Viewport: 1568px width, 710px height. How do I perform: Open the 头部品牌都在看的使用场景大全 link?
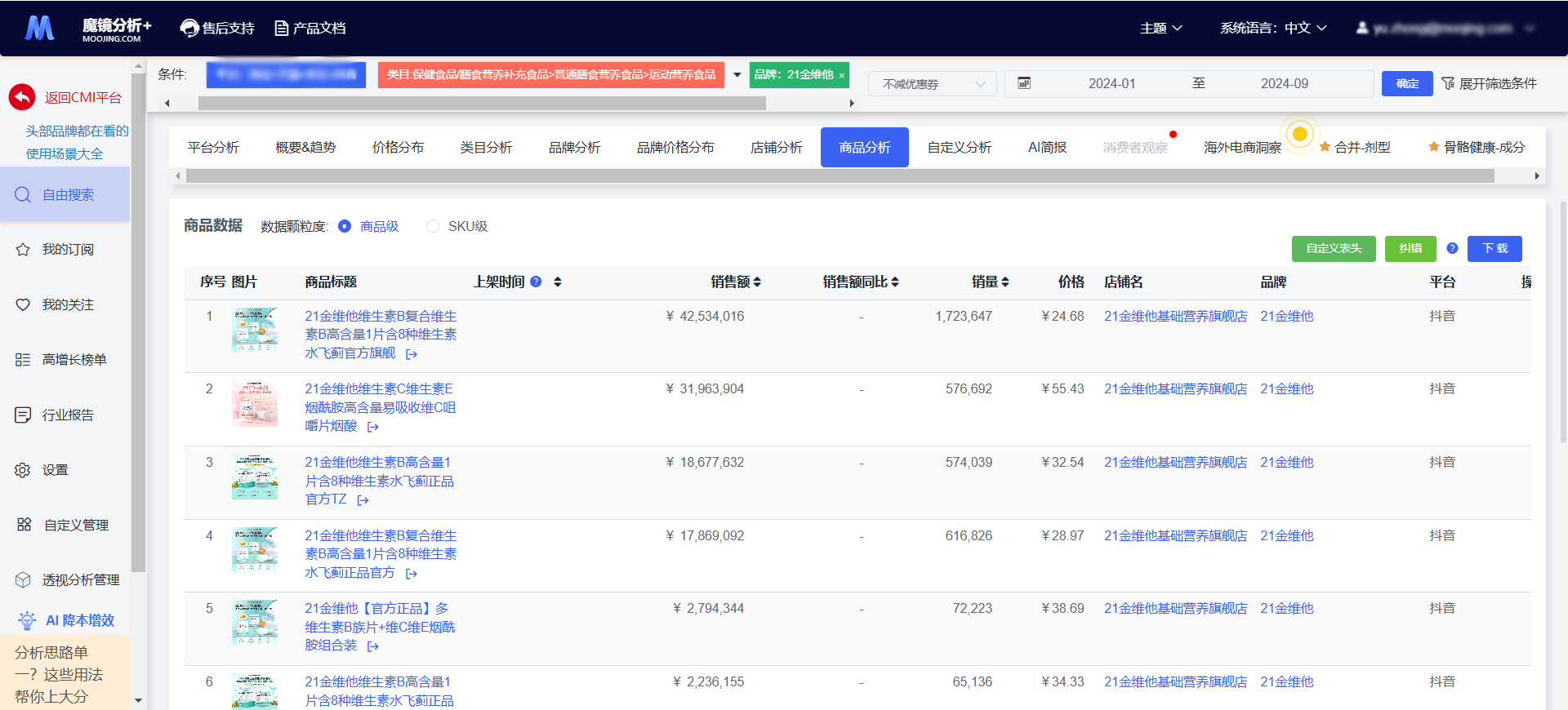click(x=78, y=142)
